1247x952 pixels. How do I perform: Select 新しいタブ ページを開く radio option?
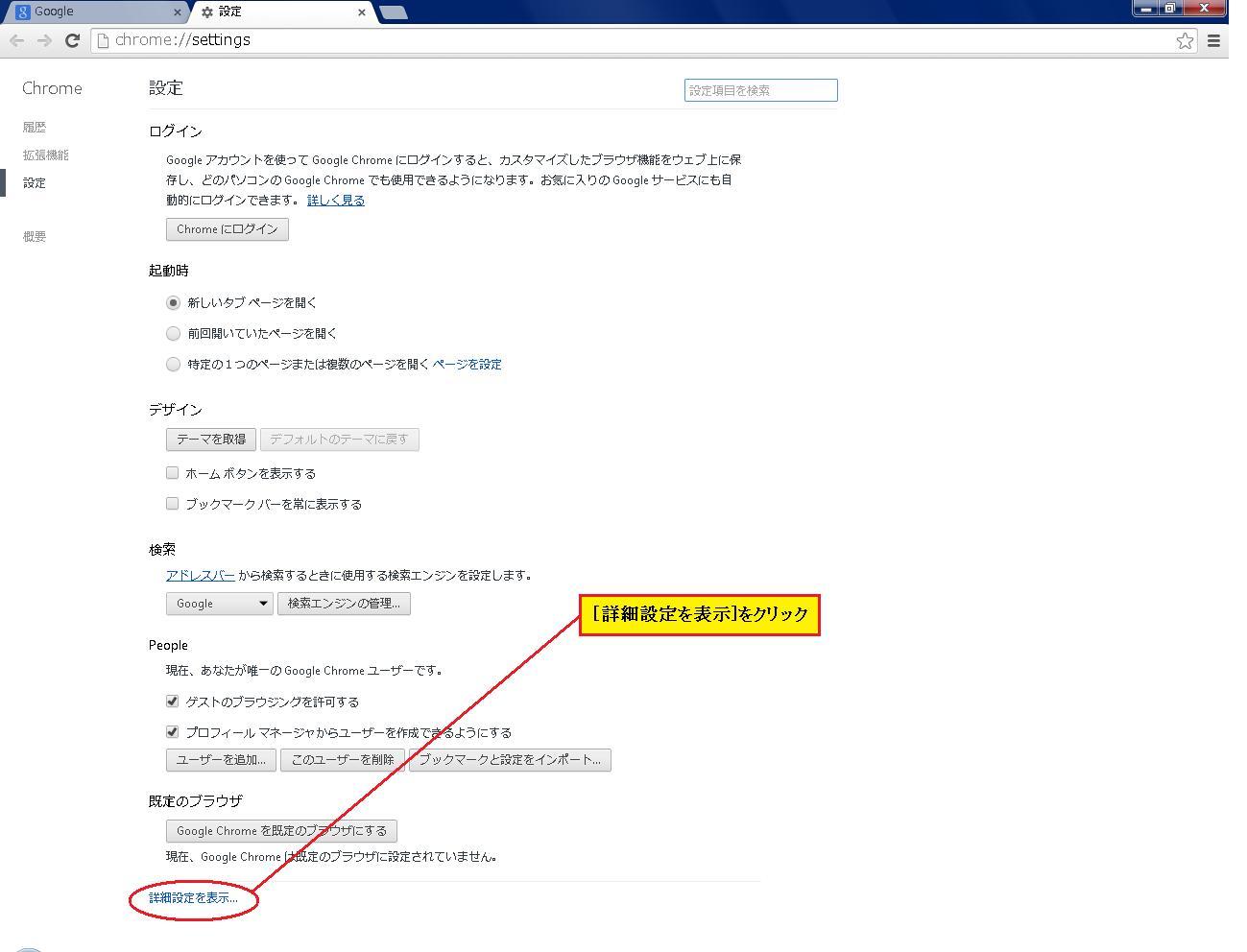173,302
